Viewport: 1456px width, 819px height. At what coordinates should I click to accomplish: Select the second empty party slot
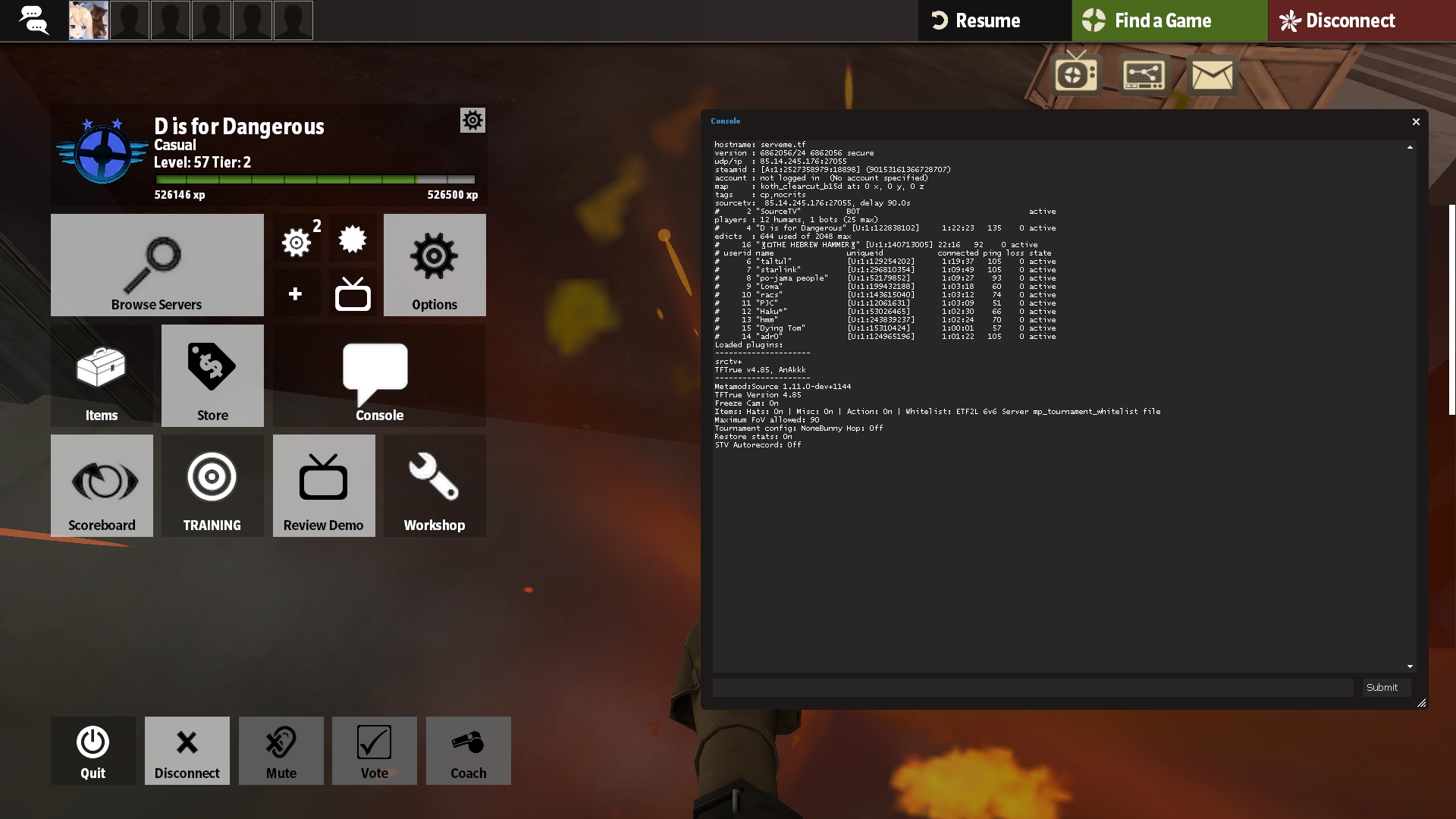pos(171,20)
